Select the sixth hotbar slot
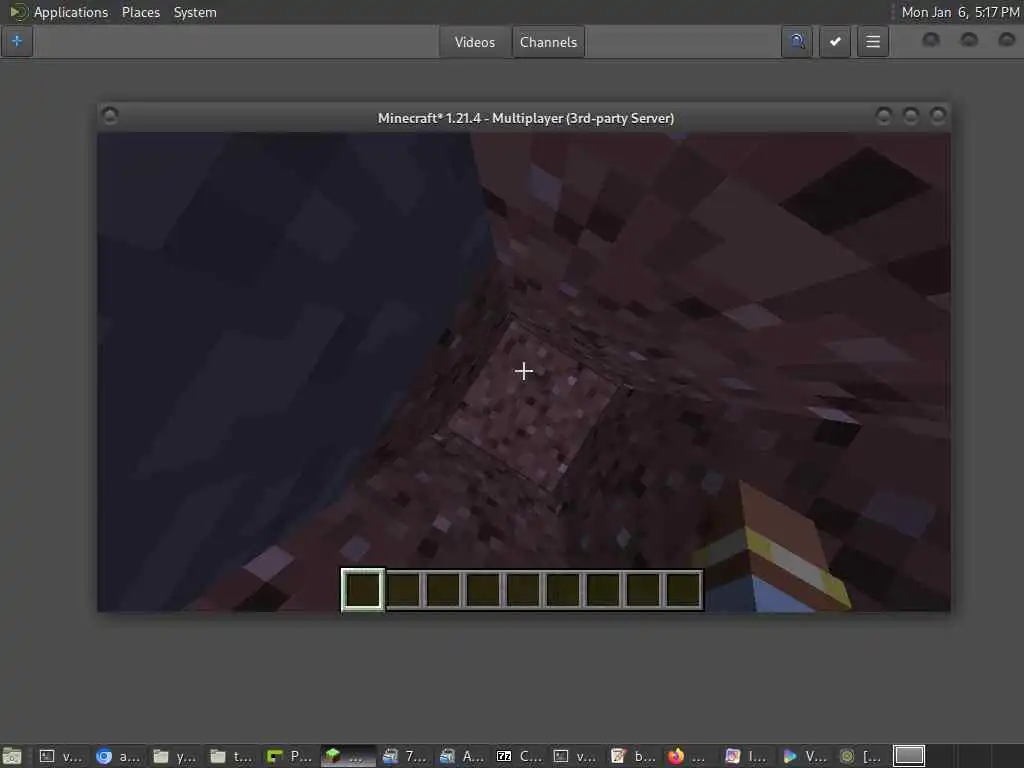 point(563,590)
